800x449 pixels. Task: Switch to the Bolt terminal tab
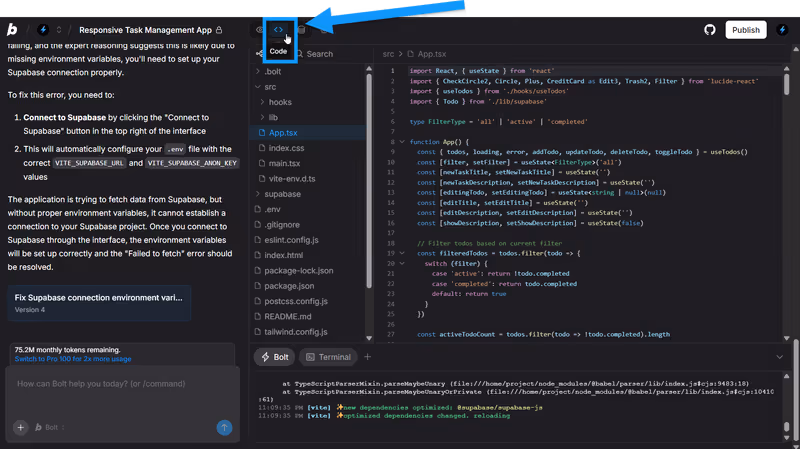point(274,357)
